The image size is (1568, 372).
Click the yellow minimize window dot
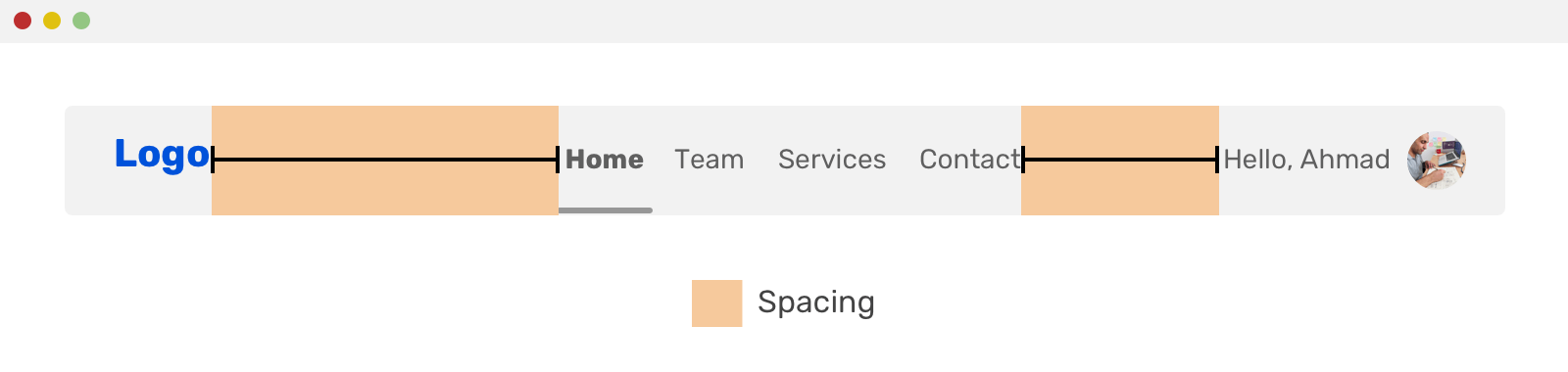[x=52, y=21]
